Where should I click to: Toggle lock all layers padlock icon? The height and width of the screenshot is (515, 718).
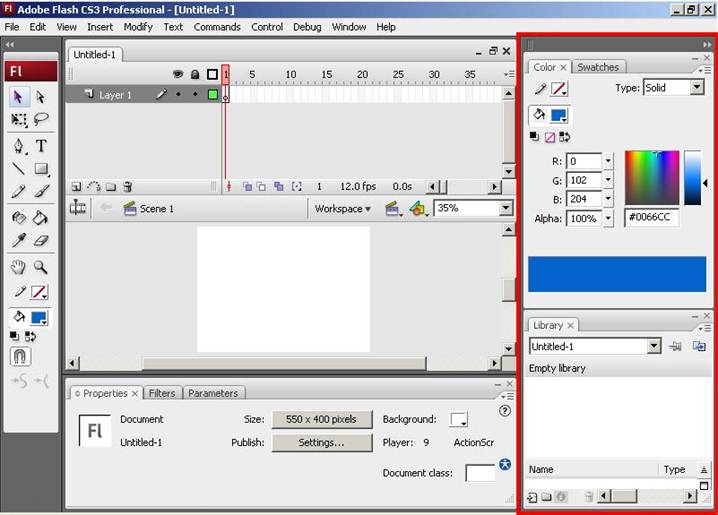click(x=195, y=74)
